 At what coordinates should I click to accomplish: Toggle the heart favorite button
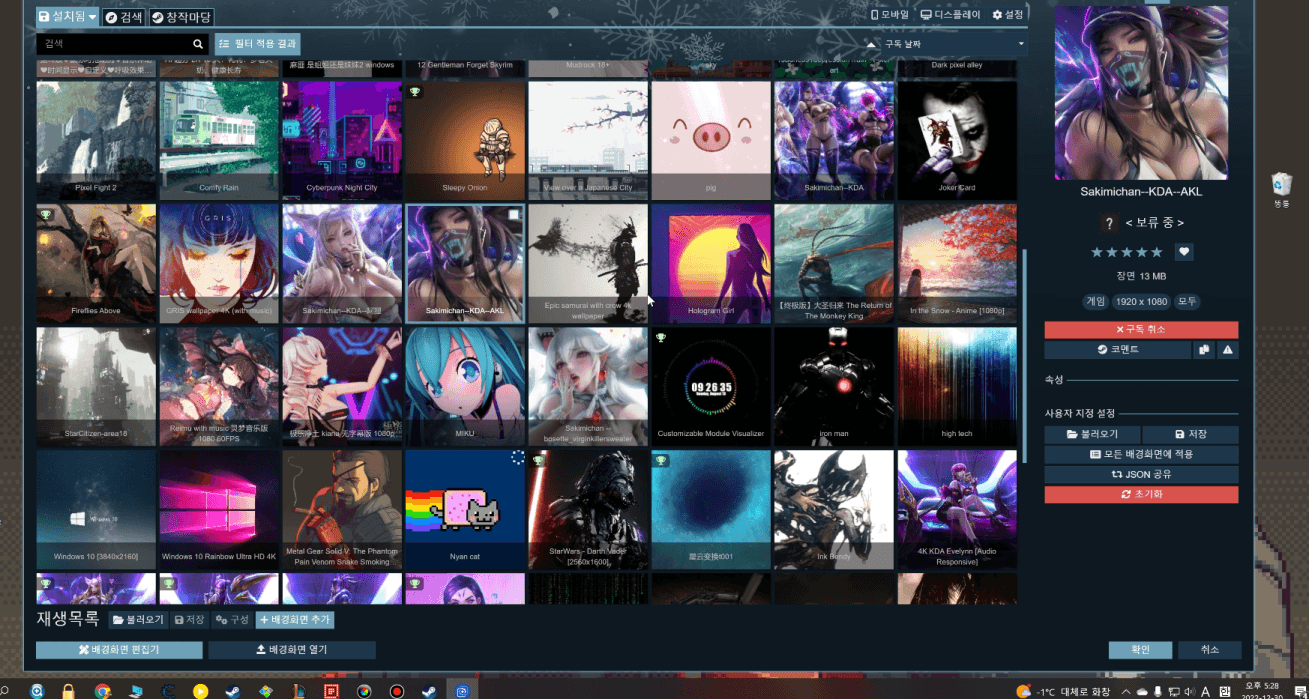pos(1184,252)
